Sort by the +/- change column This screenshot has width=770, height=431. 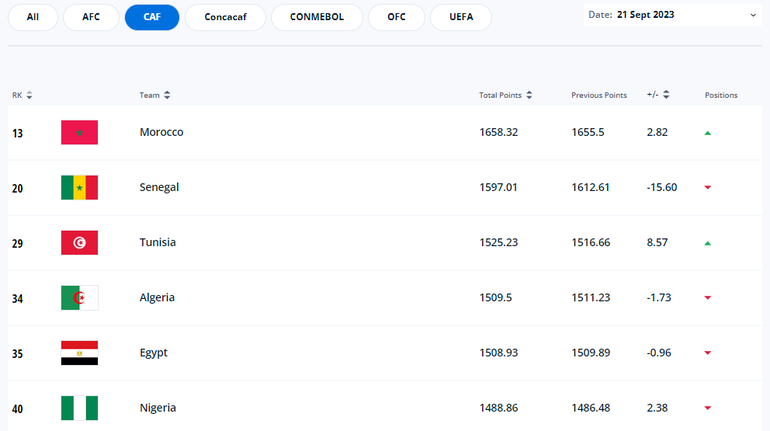[x=665, y=95]
